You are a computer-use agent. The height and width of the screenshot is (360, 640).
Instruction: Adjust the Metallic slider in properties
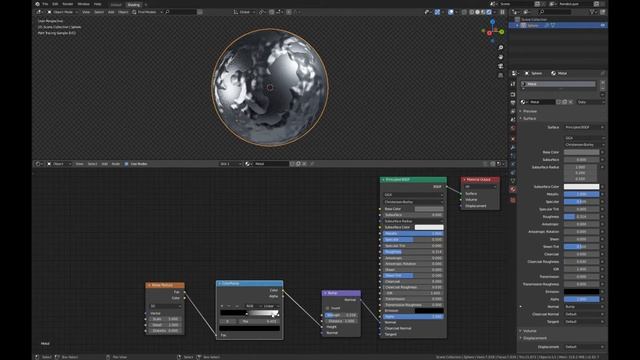(581, 194)
